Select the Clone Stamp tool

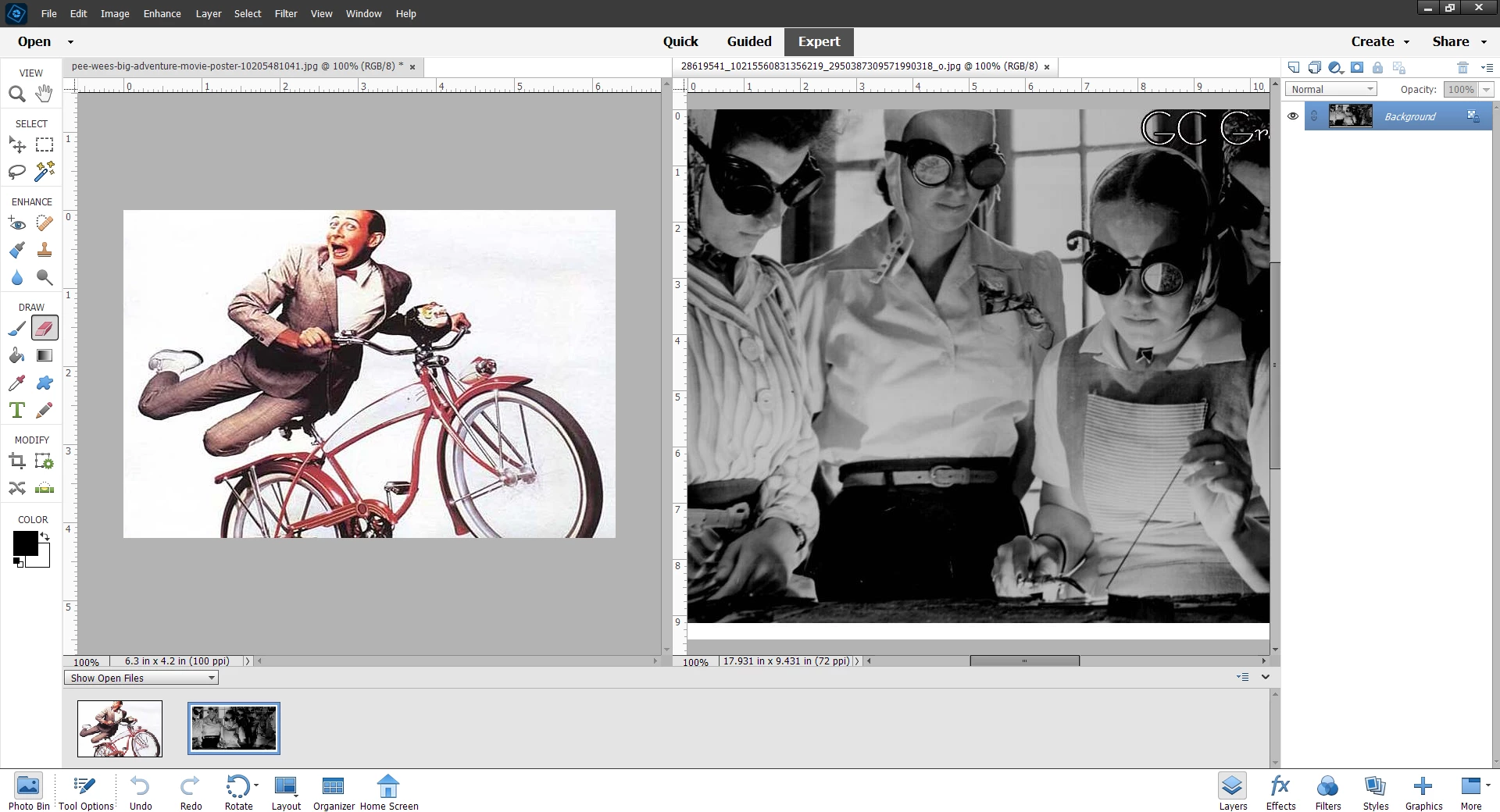pyautogui.click(x=45, y=251)
